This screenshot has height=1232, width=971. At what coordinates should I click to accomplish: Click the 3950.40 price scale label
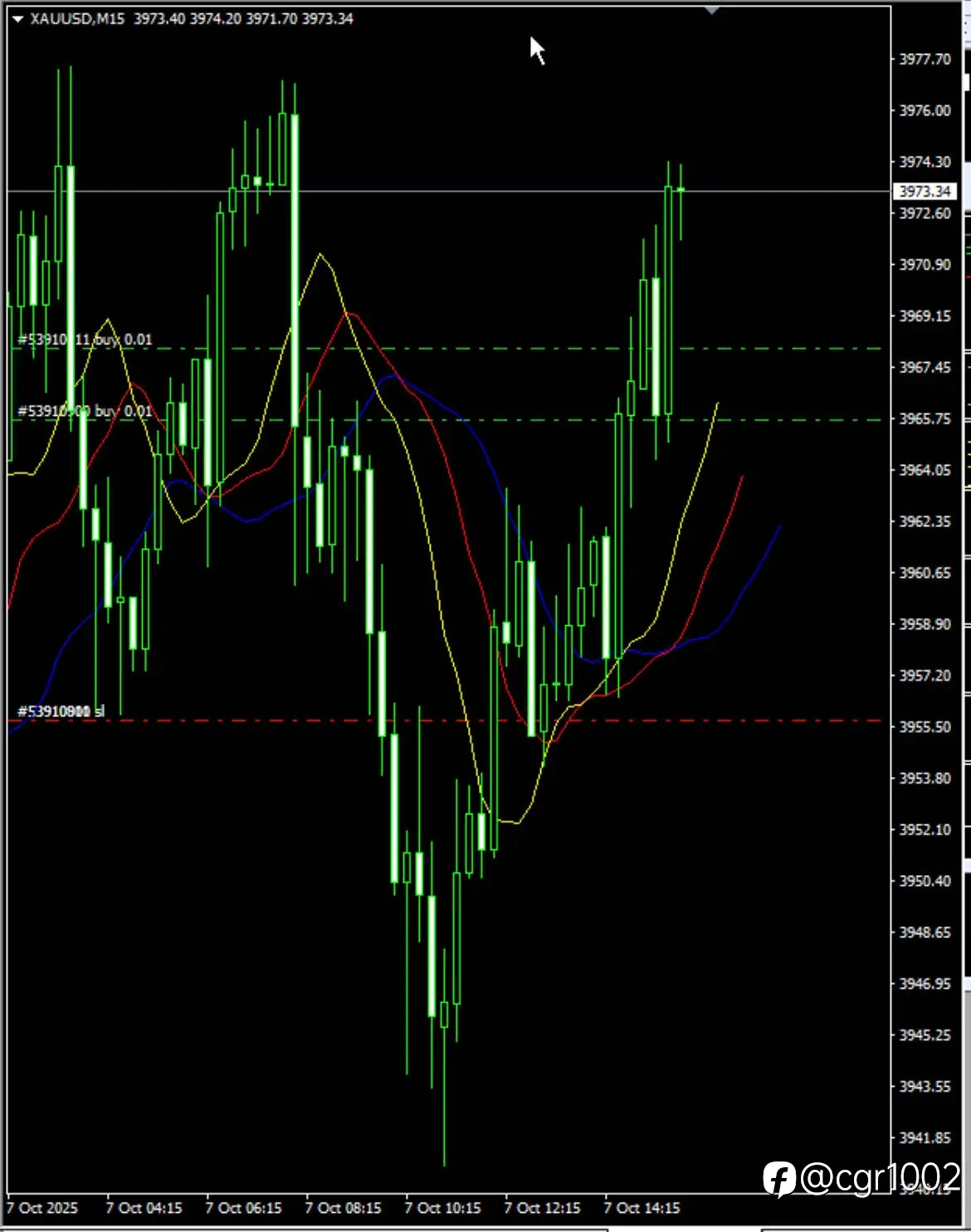(925, 881)
